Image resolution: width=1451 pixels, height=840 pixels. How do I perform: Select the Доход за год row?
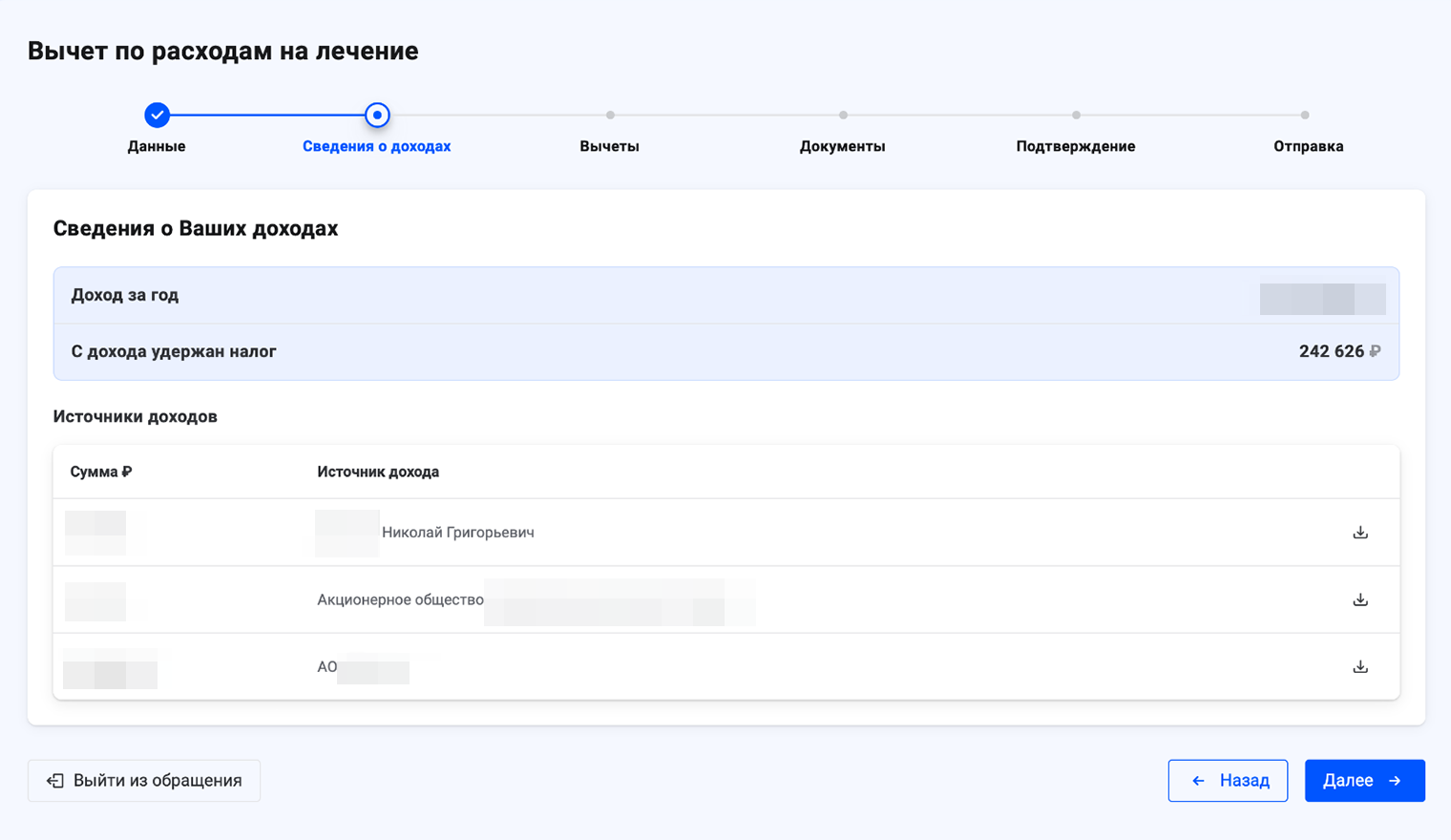point(725,295)
